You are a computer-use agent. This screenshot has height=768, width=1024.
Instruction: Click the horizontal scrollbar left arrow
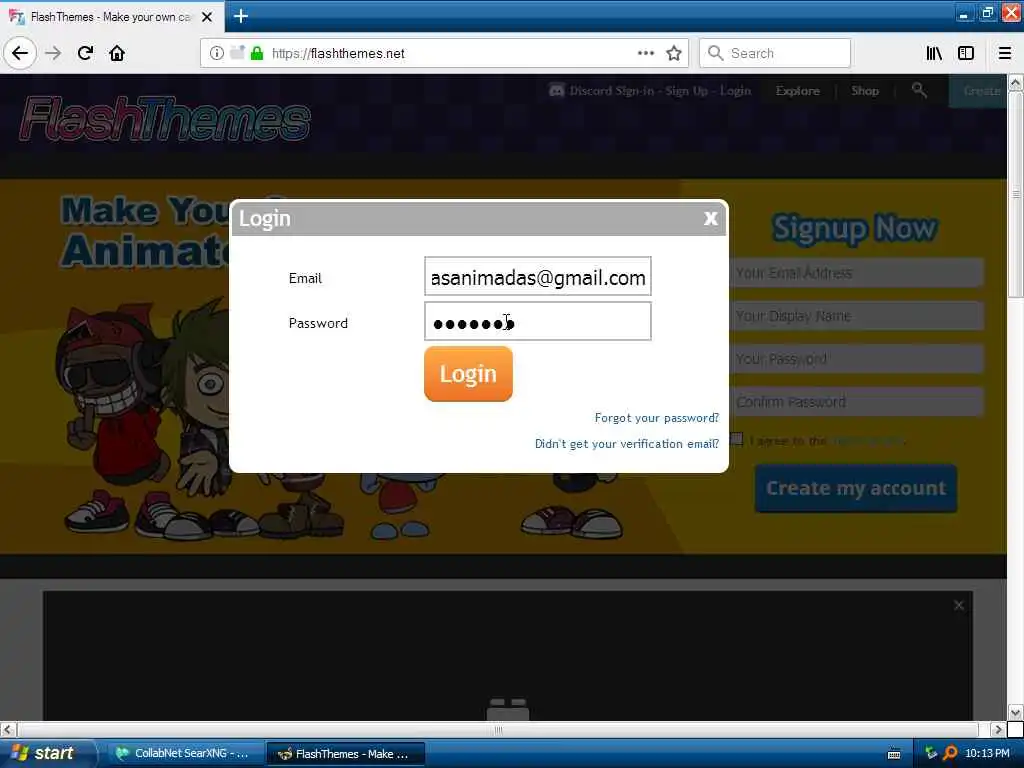point(7,729)
